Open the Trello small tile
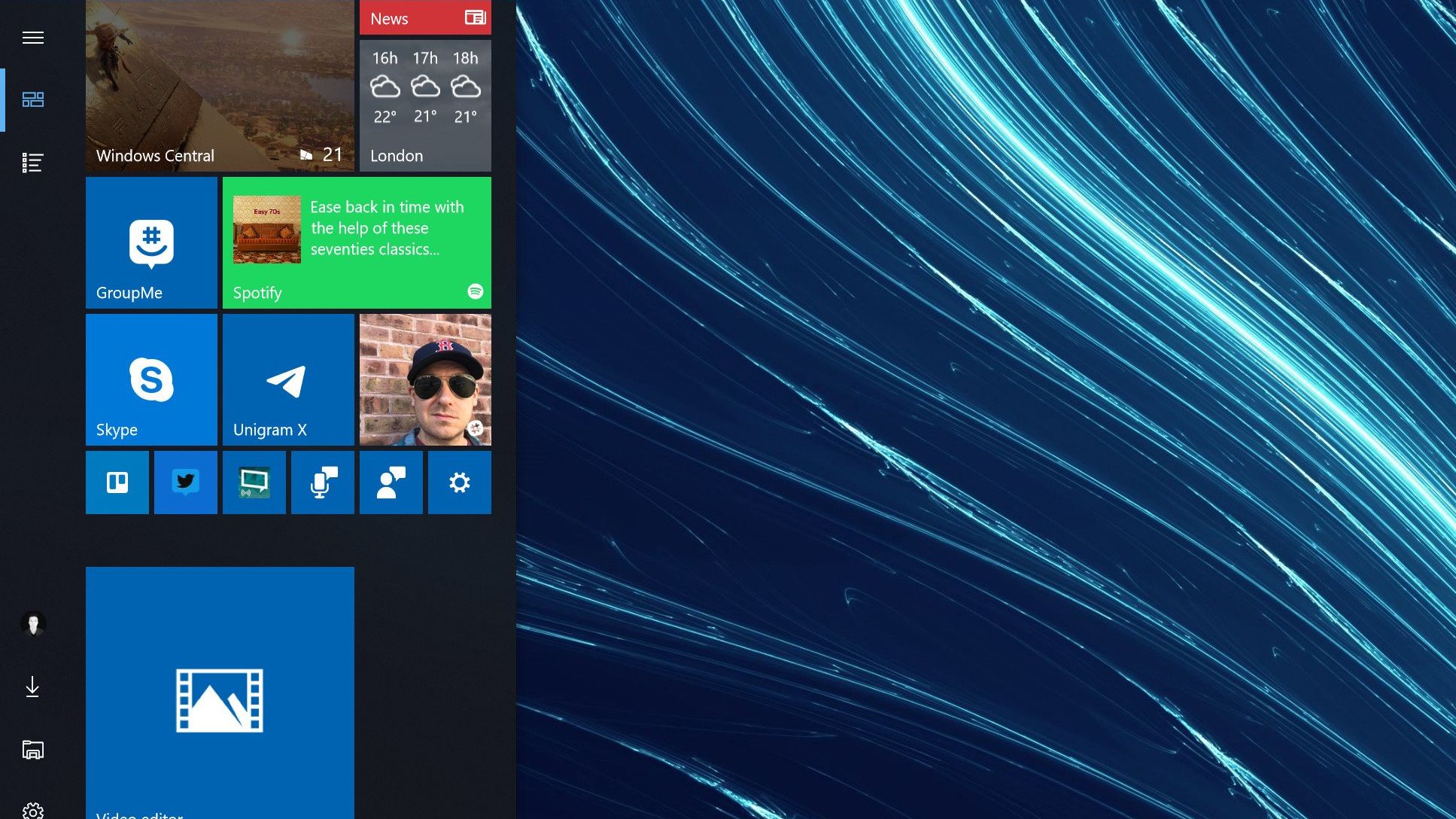Image resolution: width=1456 pixels, height=819 pixels. click(x=117, y=483)
